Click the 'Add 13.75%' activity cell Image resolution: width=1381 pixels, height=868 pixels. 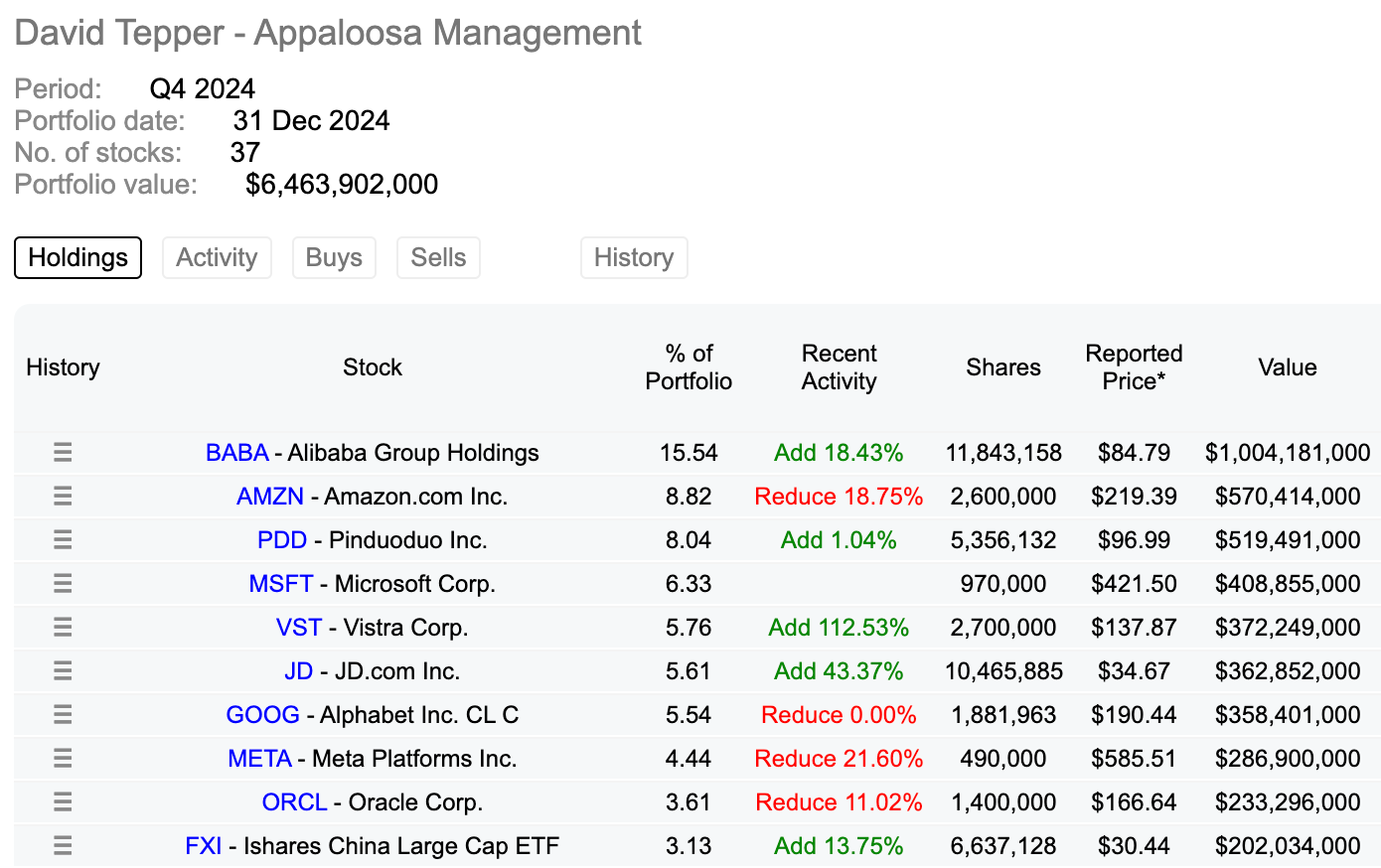click(839, 846)
